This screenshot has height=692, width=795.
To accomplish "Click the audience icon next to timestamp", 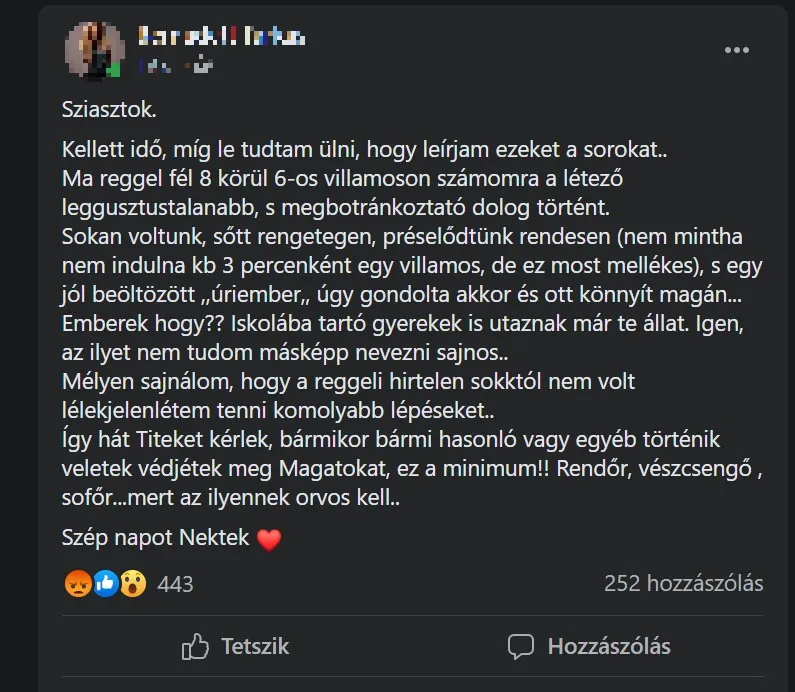I will click(203, 66).
